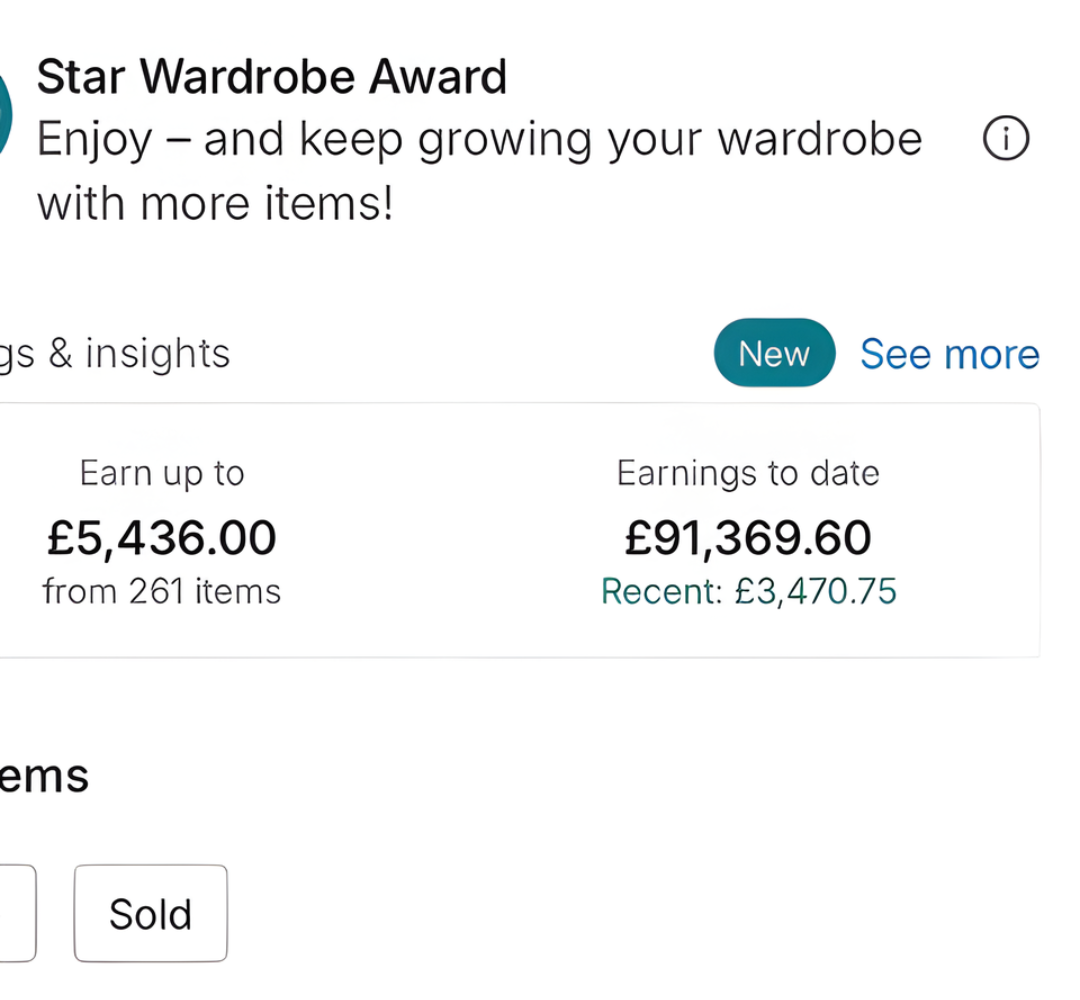The height and width of the screenshot is (1000, 1080).
Task: Open the See more link
Action: tap(949, 354)
